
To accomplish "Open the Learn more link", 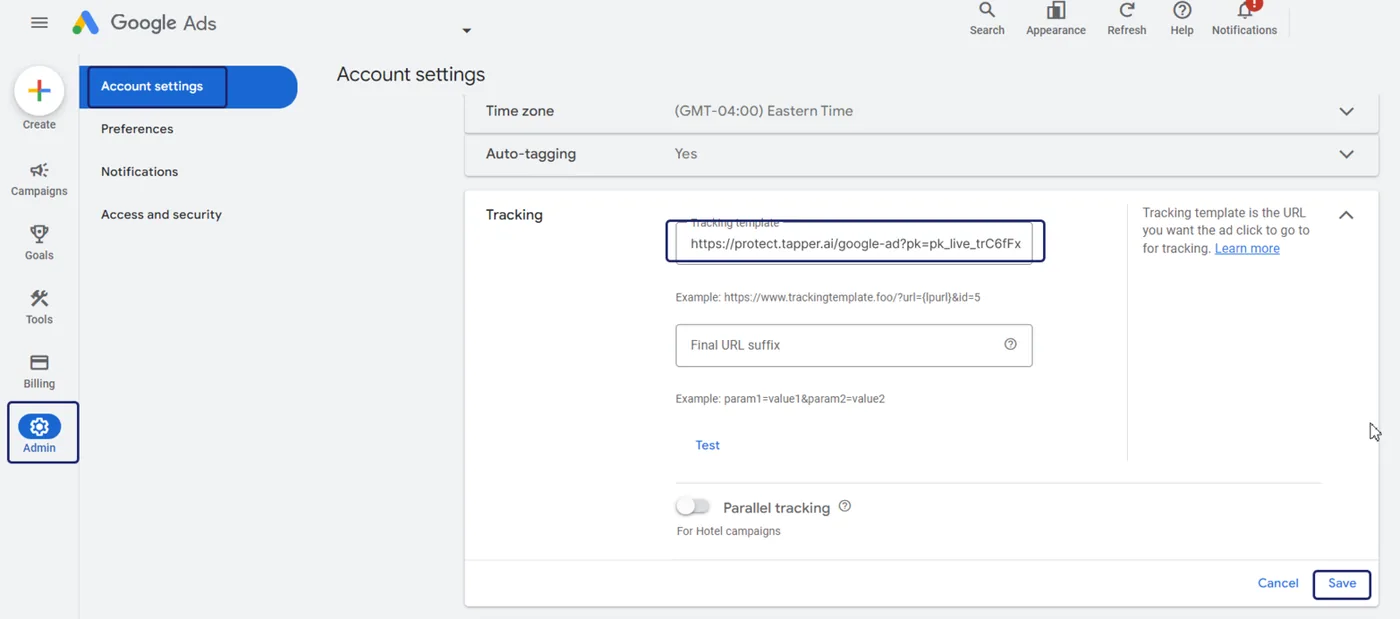I will pos(1247,249).
